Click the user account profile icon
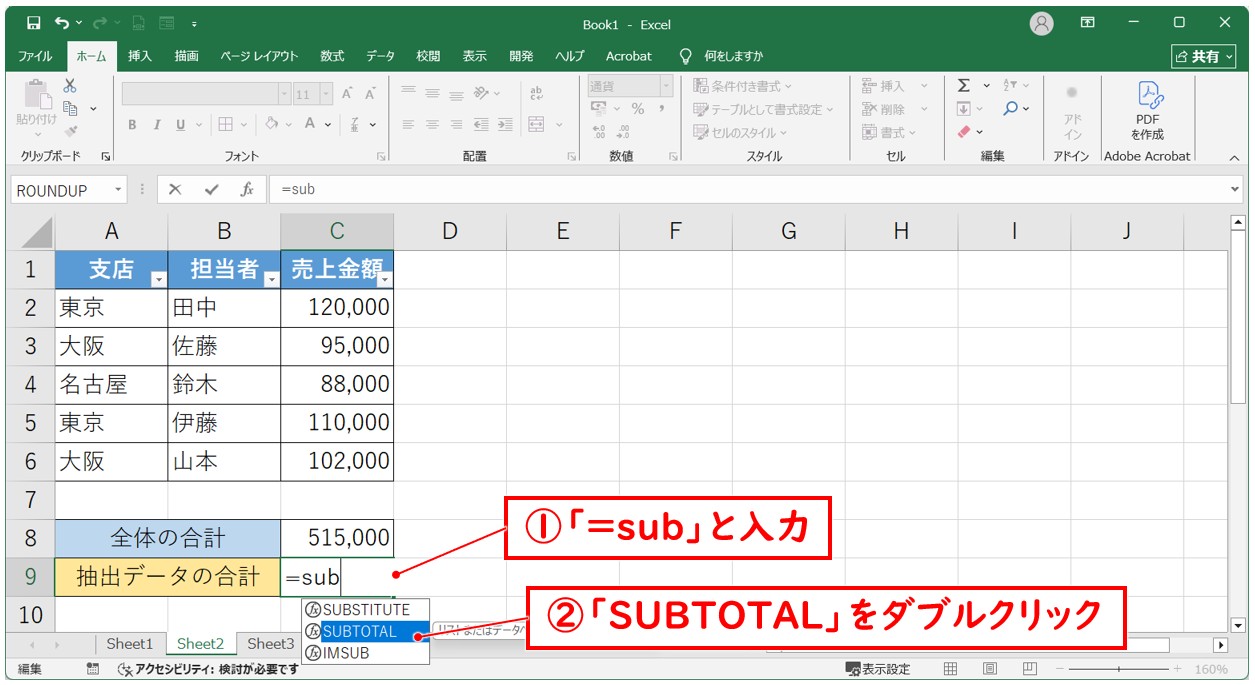 pos(1042,23)
